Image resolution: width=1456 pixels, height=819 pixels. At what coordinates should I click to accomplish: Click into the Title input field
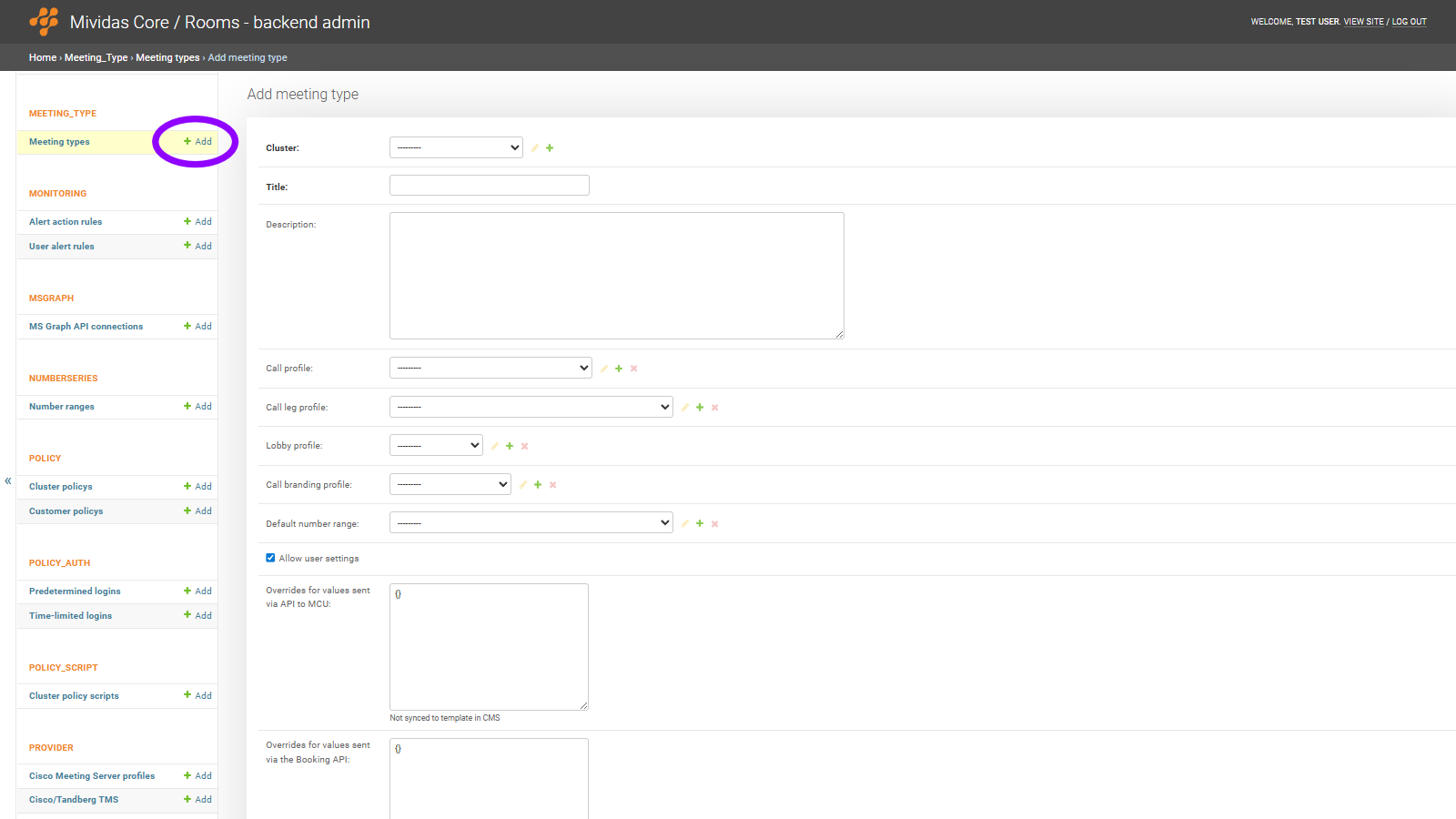point(489,186)
